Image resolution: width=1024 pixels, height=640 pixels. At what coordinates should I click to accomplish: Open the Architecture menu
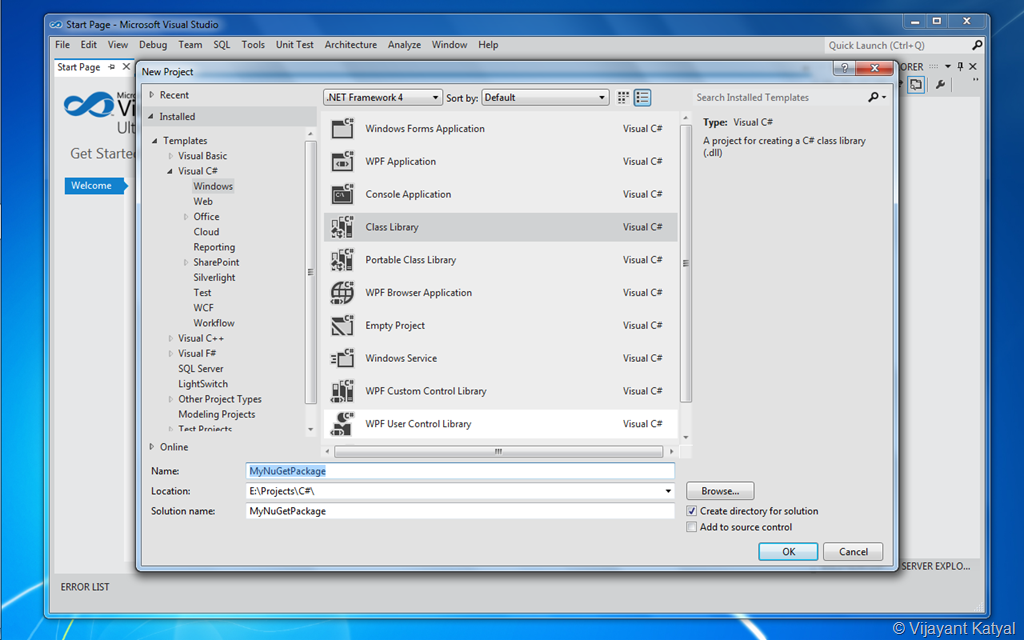click(351, 45)
